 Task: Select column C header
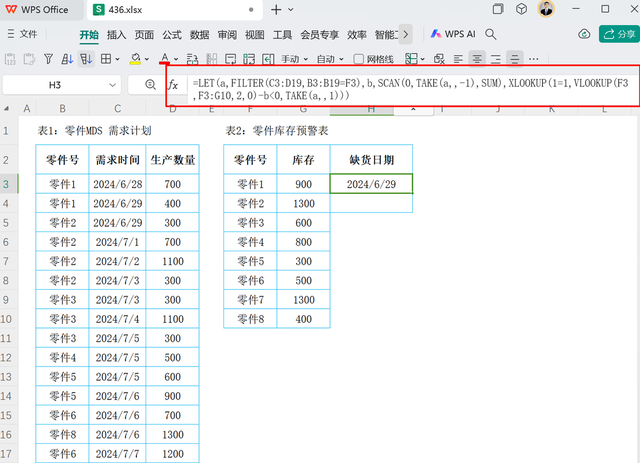(118, 109)
